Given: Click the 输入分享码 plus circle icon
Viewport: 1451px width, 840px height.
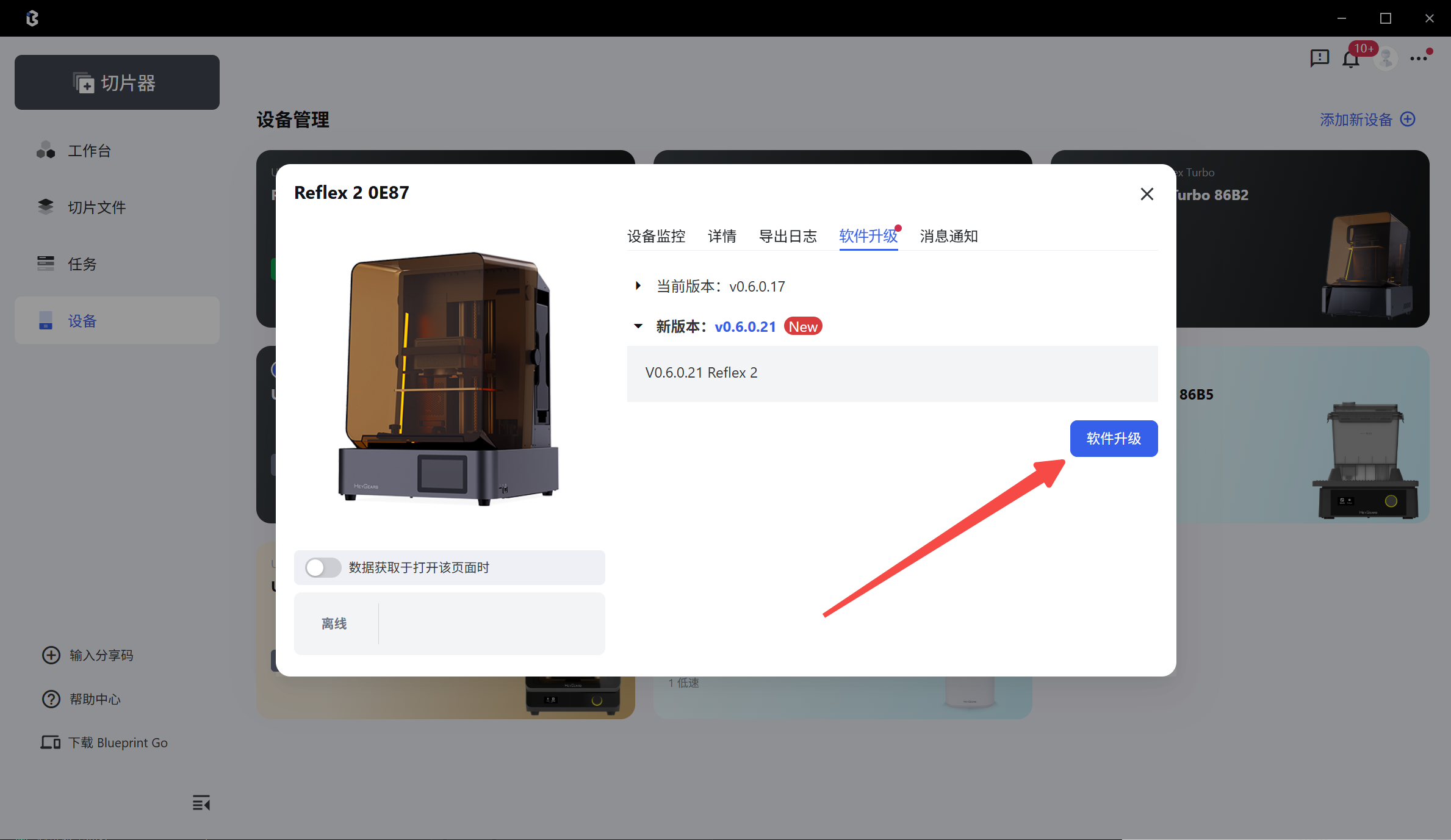Looking at the screenshot, I should [x=51, y=655].
